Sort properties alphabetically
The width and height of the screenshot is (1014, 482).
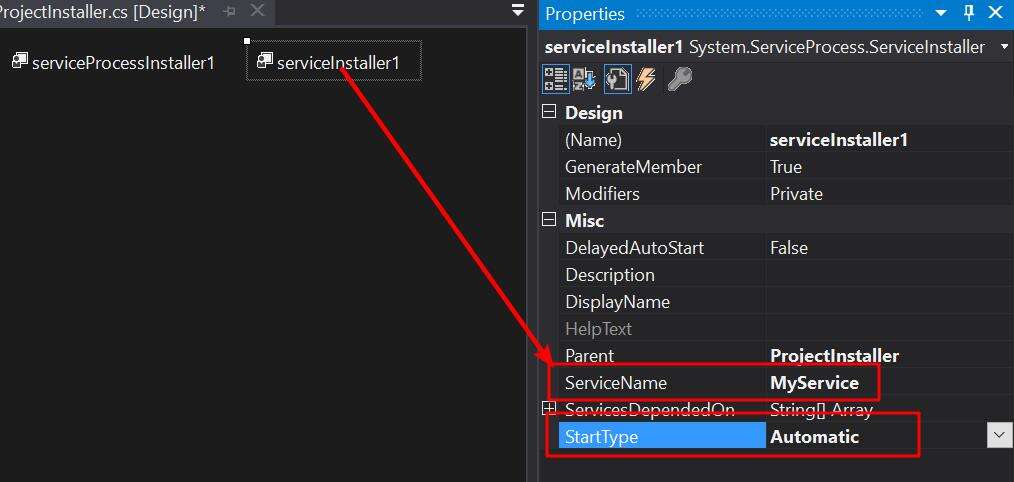click(585, 78)
